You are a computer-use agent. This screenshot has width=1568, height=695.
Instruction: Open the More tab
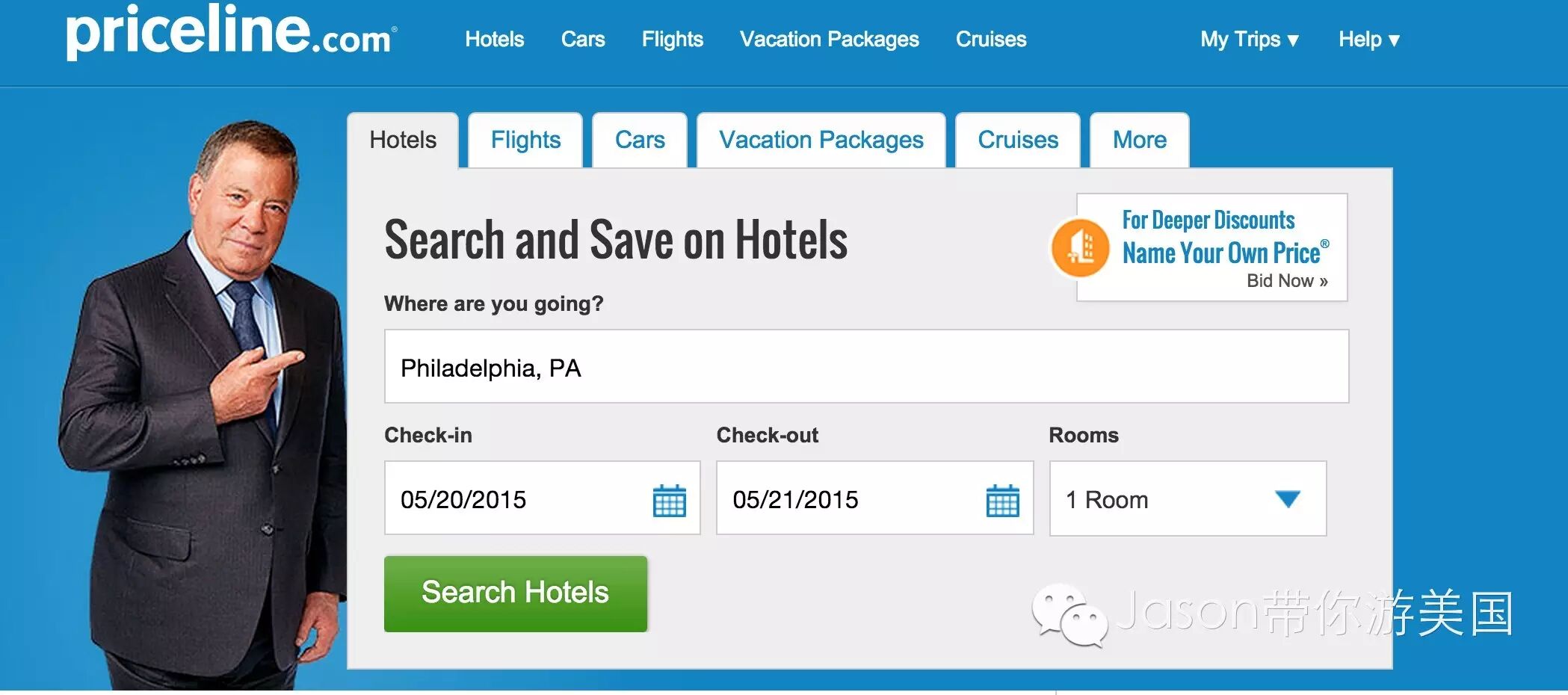point(1139,140)
